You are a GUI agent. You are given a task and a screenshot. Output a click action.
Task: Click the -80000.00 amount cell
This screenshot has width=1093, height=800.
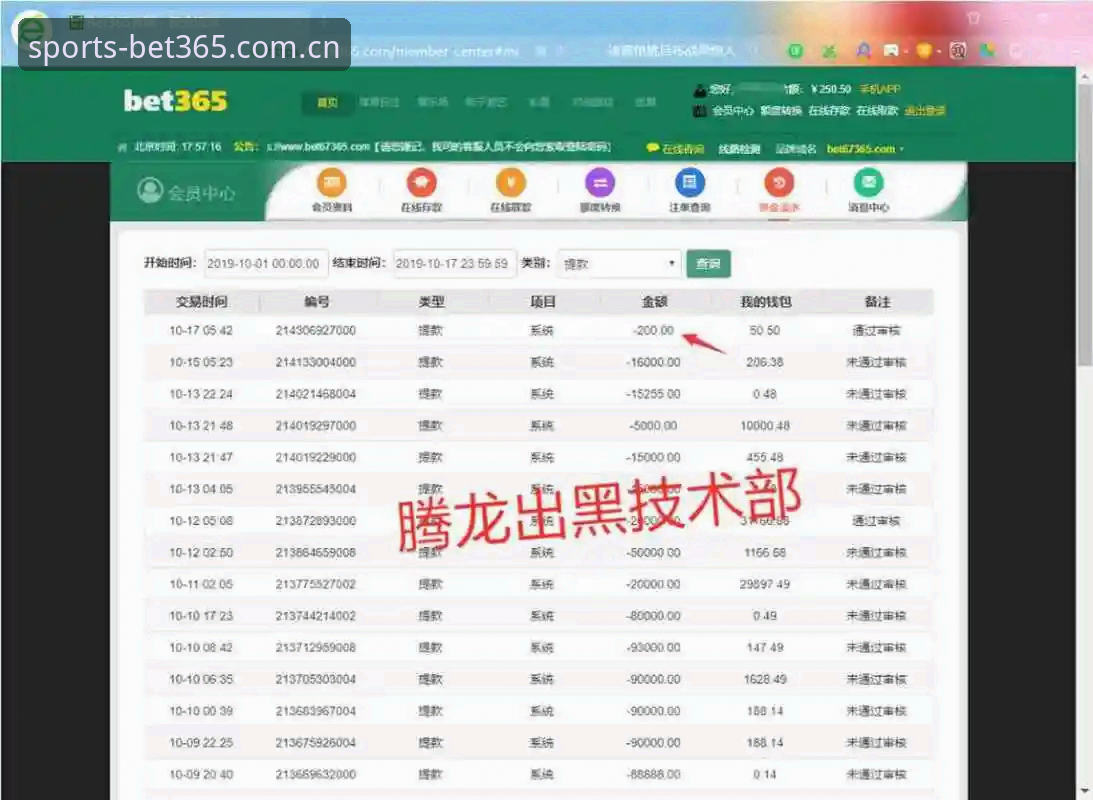[653, 616]
